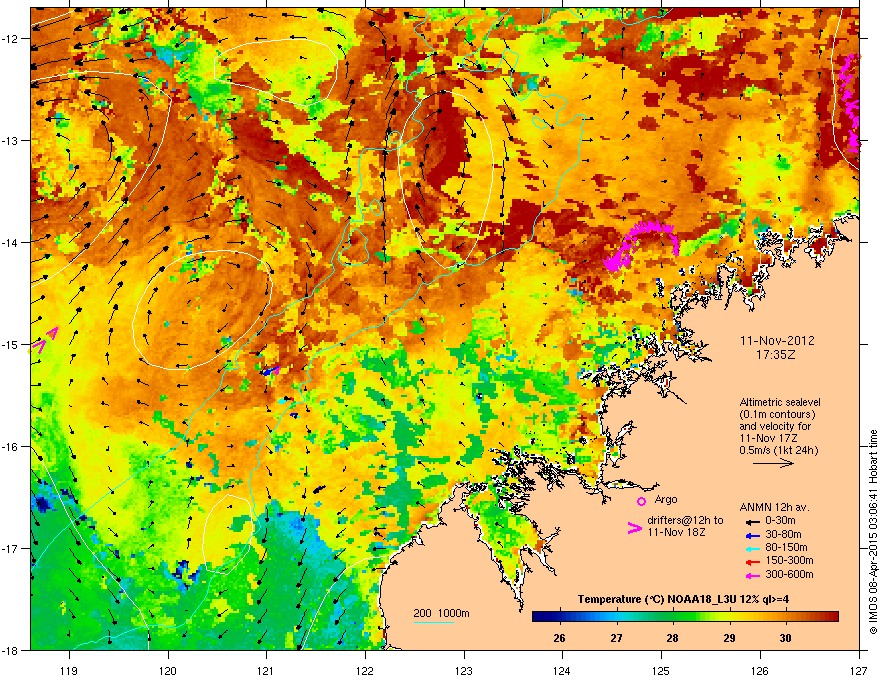Click the -14 latitude axis label
This screenshot has height=680, width=880.
(11, 242)
